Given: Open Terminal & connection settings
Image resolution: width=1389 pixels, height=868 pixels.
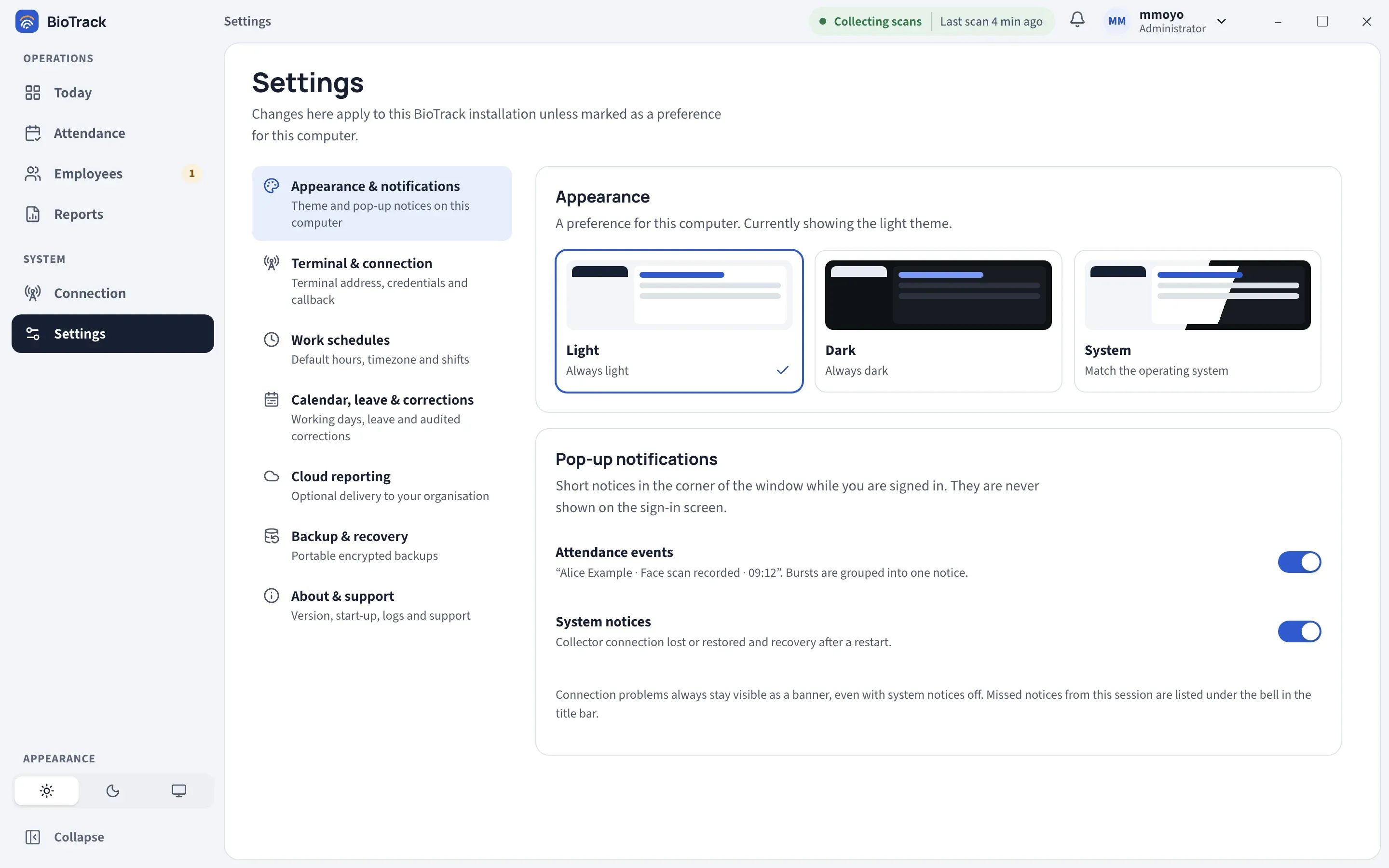Looking at the screenshot, I should point(381,281).
